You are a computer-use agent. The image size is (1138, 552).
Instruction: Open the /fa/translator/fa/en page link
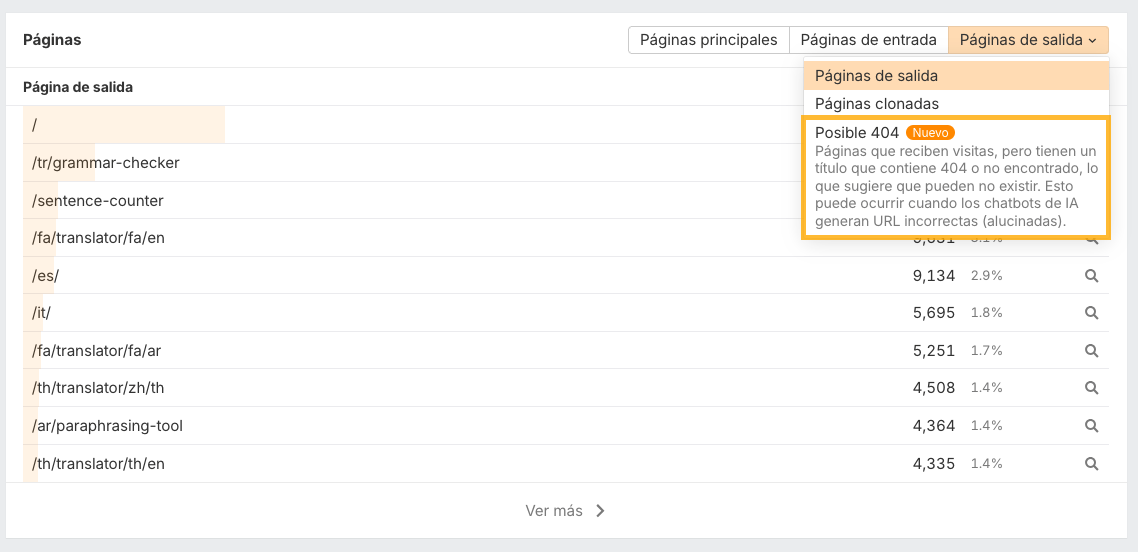(x=98, y=238)
